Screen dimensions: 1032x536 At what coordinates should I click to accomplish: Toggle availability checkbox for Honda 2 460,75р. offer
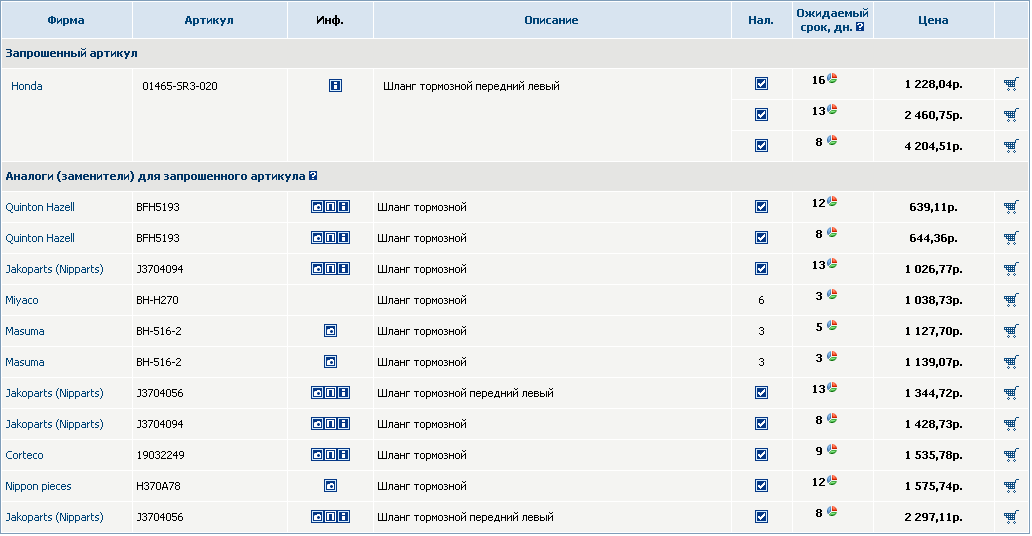pos(761,115)
